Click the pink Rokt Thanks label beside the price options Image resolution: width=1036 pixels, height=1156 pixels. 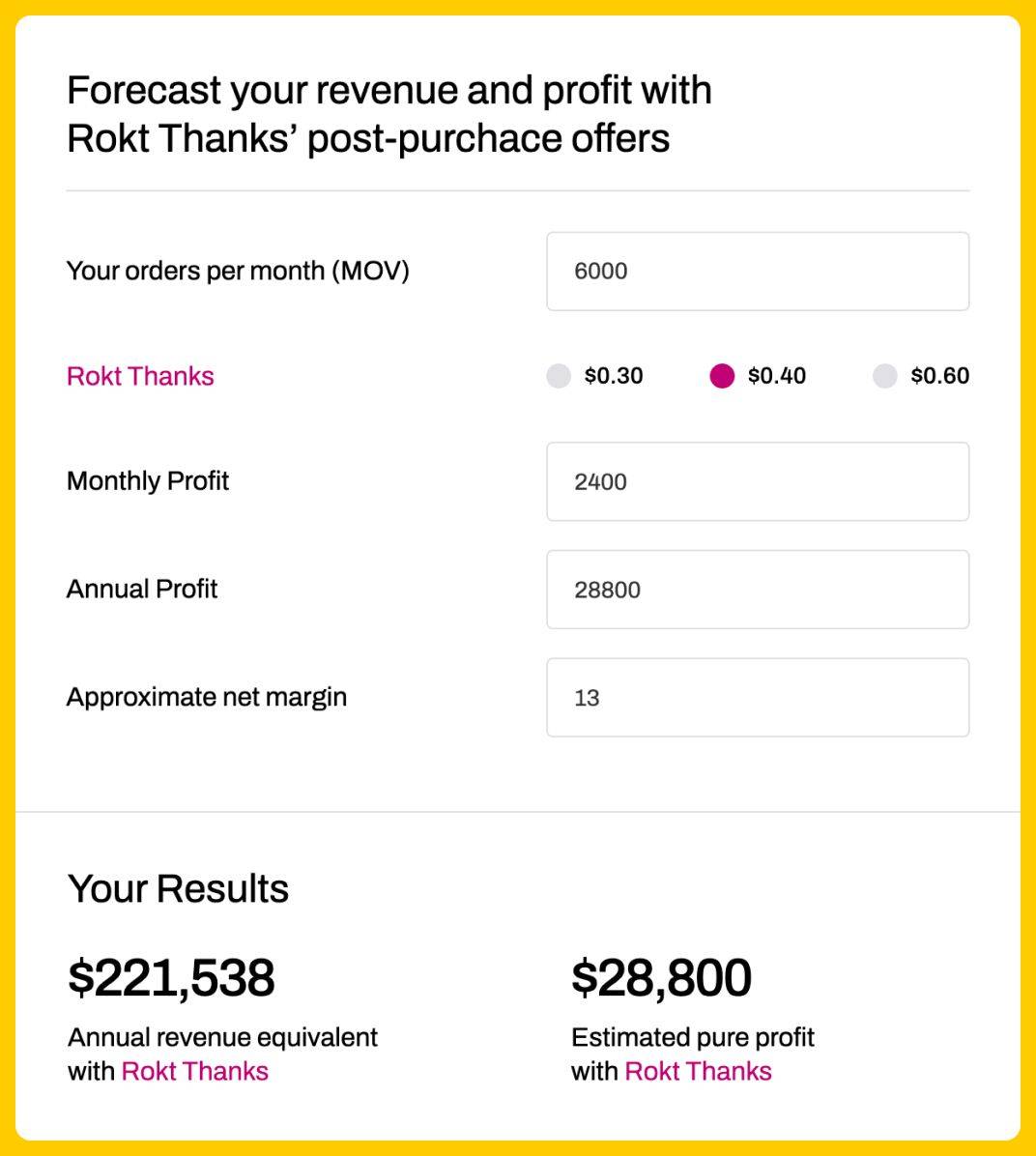140,376
